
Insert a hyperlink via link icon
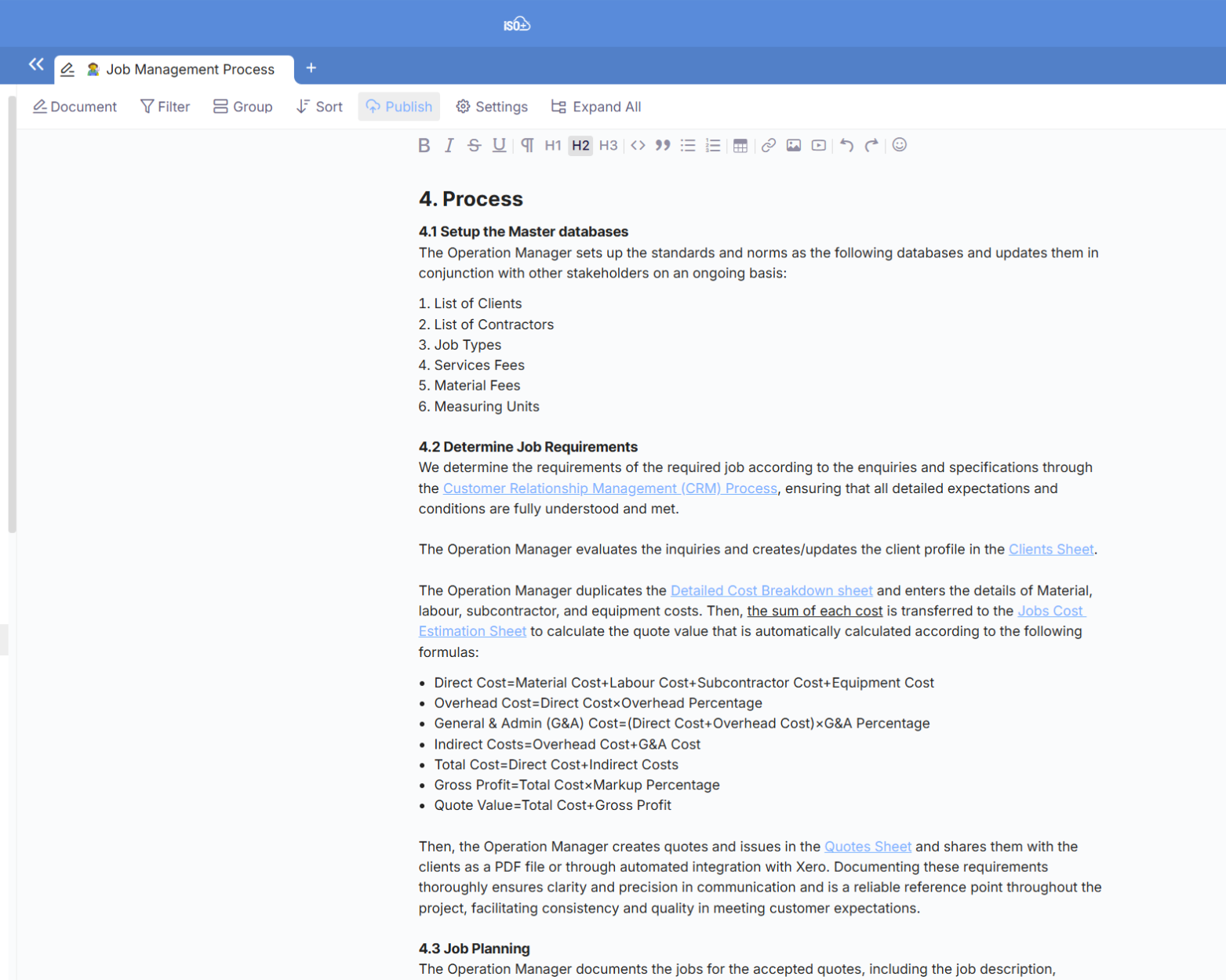768,146
